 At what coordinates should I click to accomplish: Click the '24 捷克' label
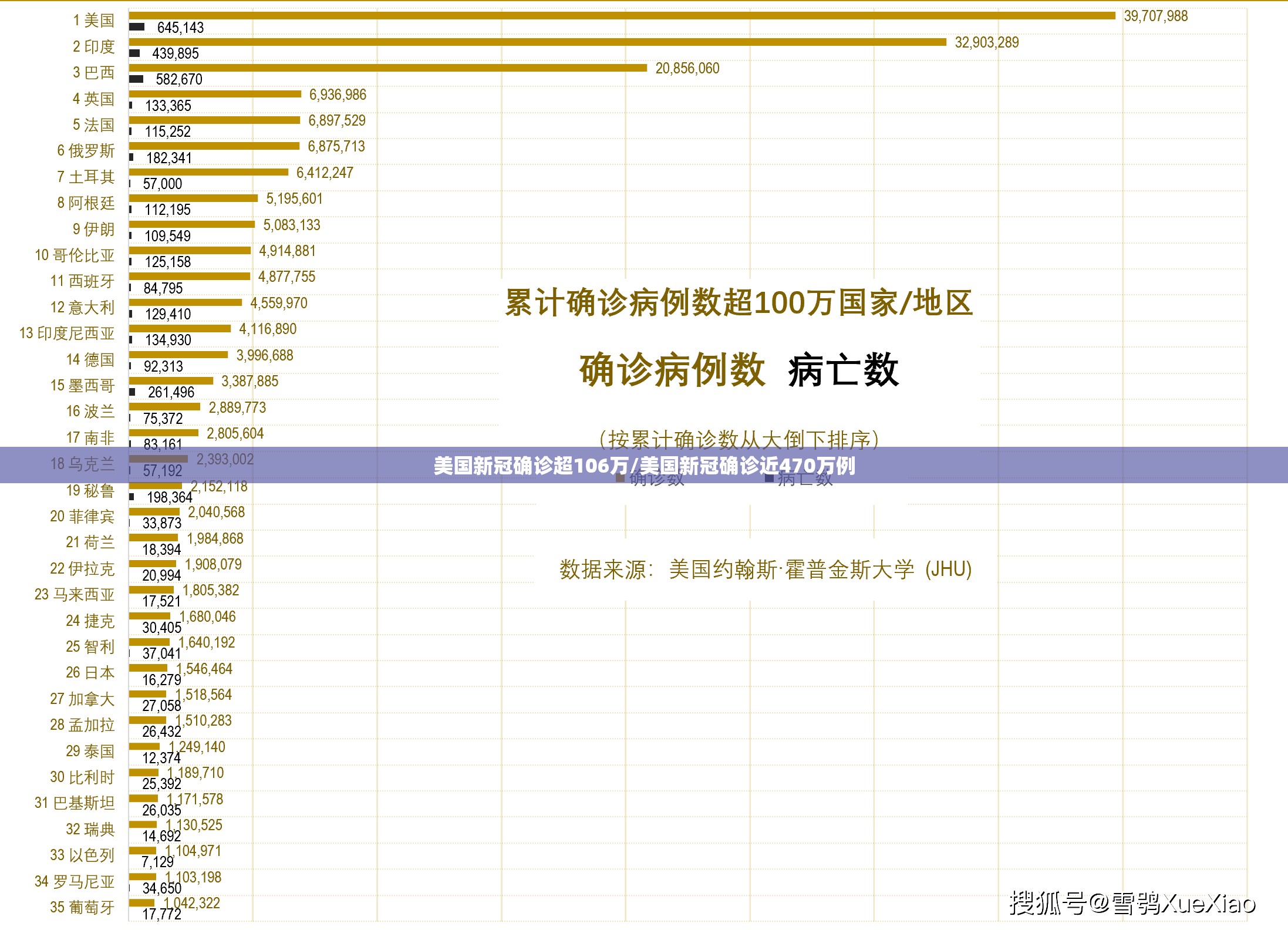(x=90, y=620)
